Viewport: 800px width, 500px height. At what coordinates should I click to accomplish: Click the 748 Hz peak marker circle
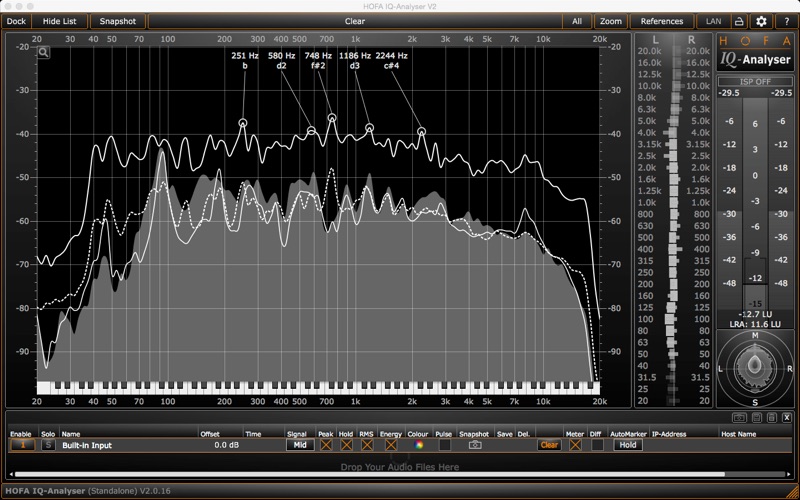click(x=332, y=118)
